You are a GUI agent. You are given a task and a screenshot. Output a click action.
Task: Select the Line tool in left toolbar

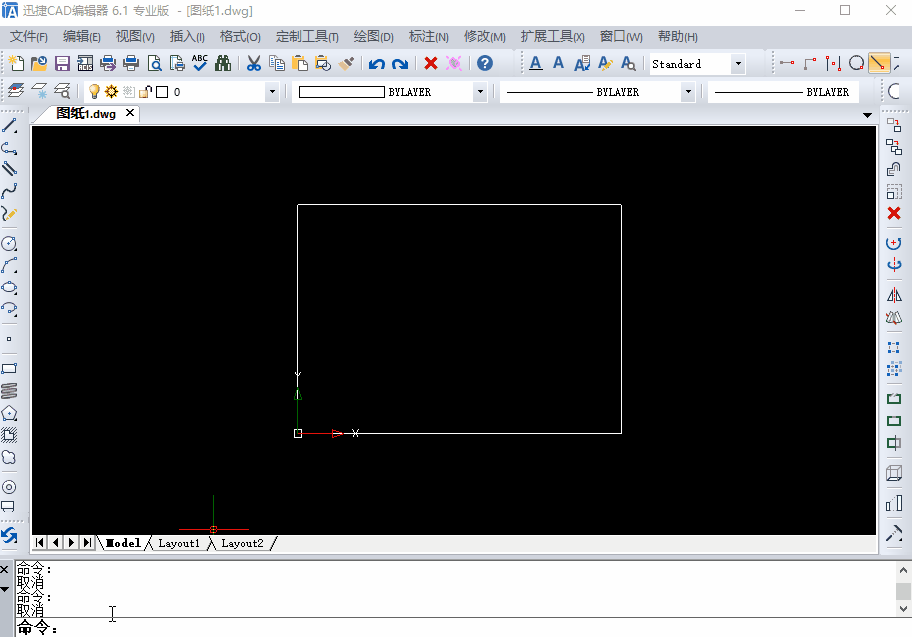click(x=9, y=125)
